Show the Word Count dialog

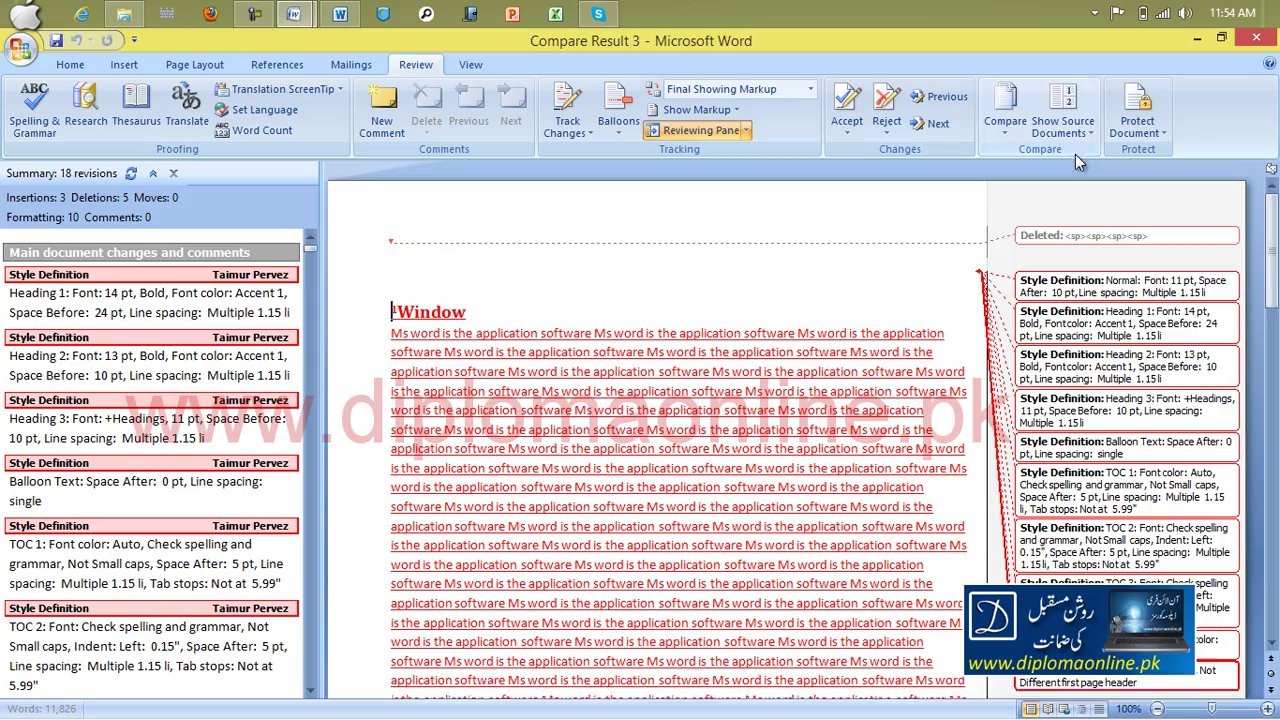254,130
